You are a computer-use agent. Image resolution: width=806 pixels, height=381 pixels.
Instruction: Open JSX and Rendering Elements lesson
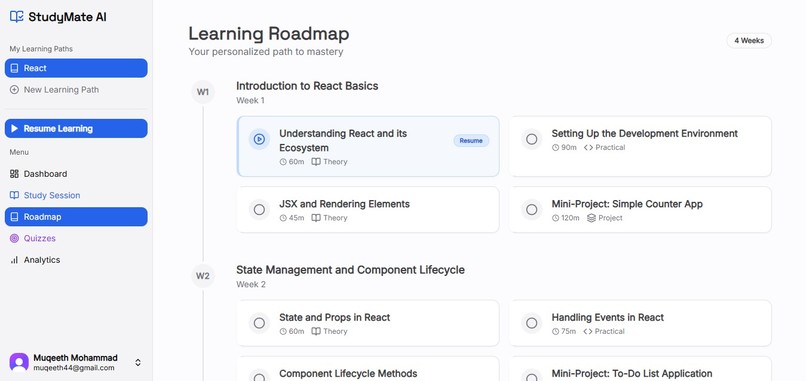(368, 210)
